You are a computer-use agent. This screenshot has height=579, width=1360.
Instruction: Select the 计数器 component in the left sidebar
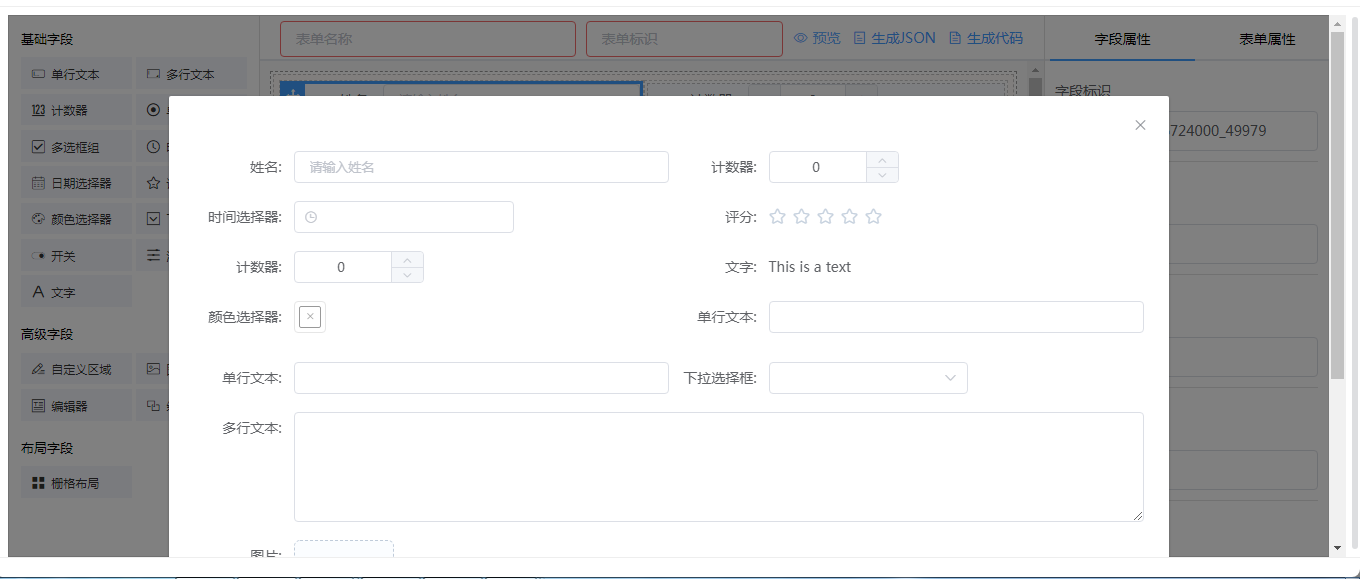click(x=76, y=110)
